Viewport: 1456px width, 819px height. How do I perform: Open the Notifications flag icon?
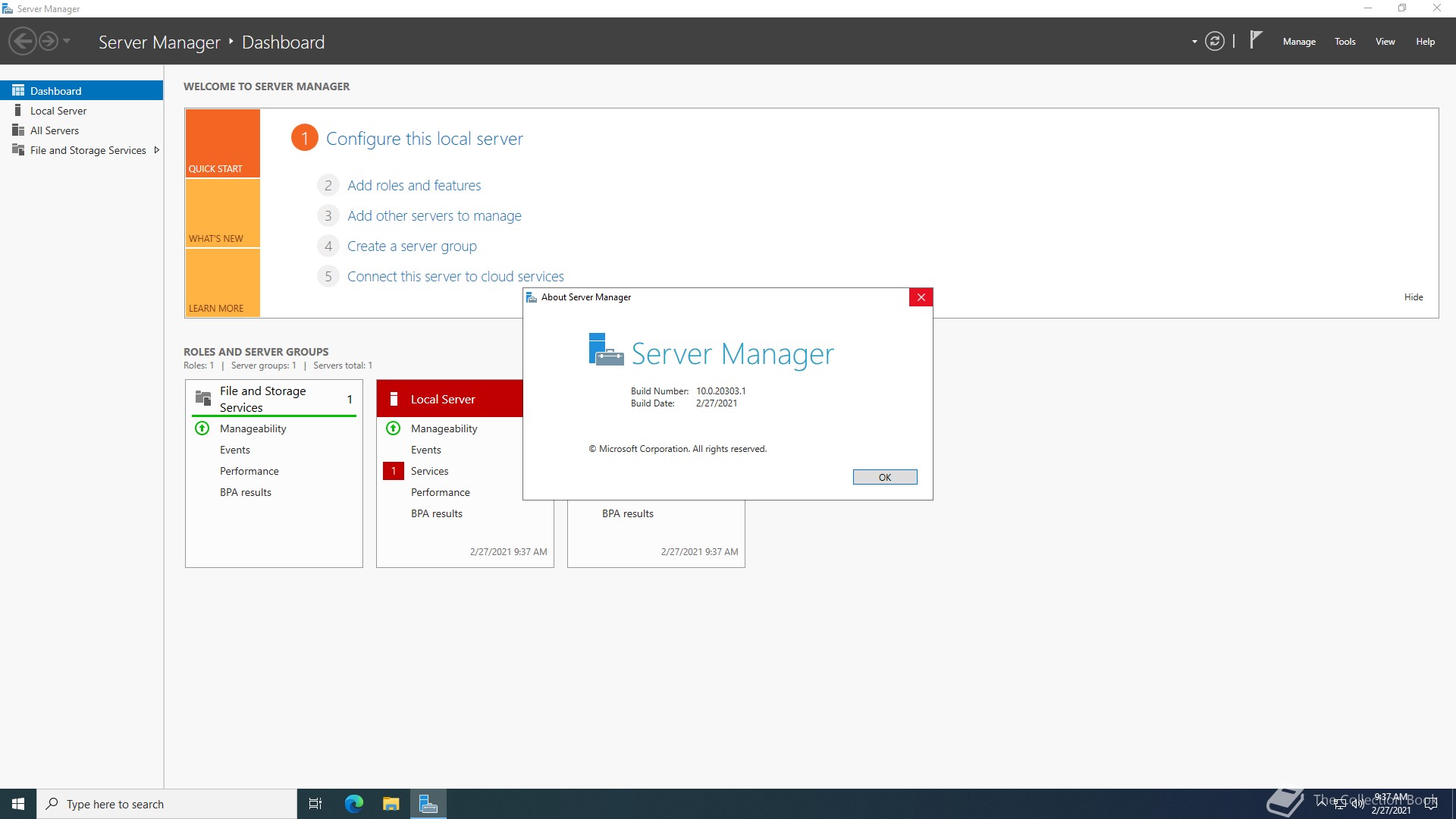coord(1256,39)
